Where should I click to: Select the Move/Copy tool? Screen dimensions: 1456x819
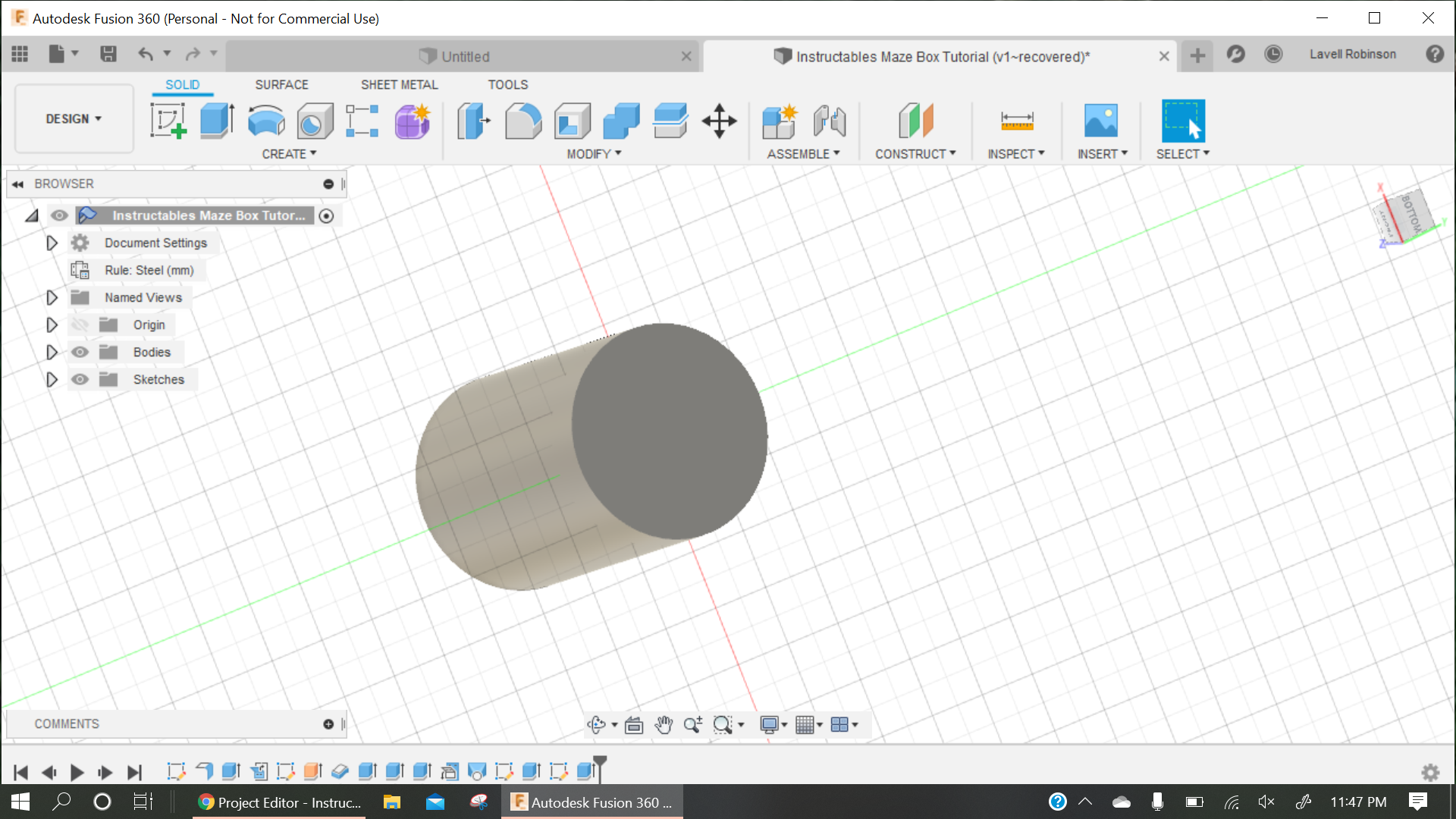(x=719, y=121)
